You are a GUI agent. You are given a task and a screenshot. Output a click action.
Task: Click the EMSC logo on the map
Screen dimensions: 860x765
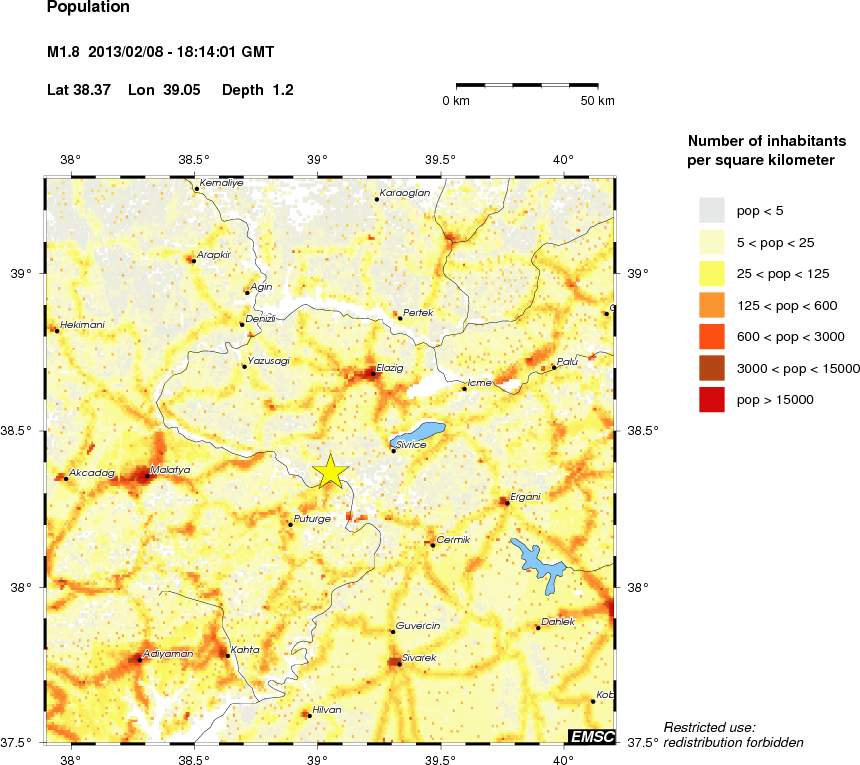589,736
